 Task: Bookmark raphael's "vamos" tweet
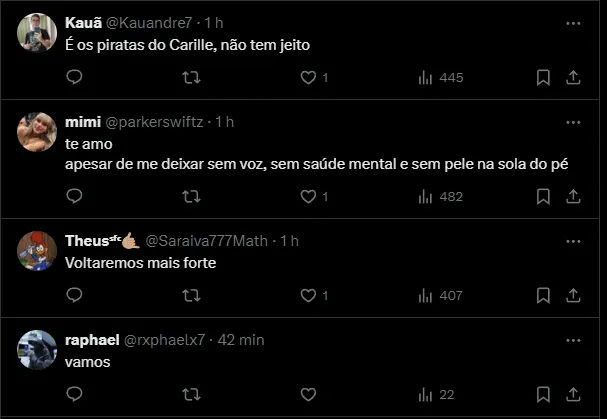(x=543, y=394)
